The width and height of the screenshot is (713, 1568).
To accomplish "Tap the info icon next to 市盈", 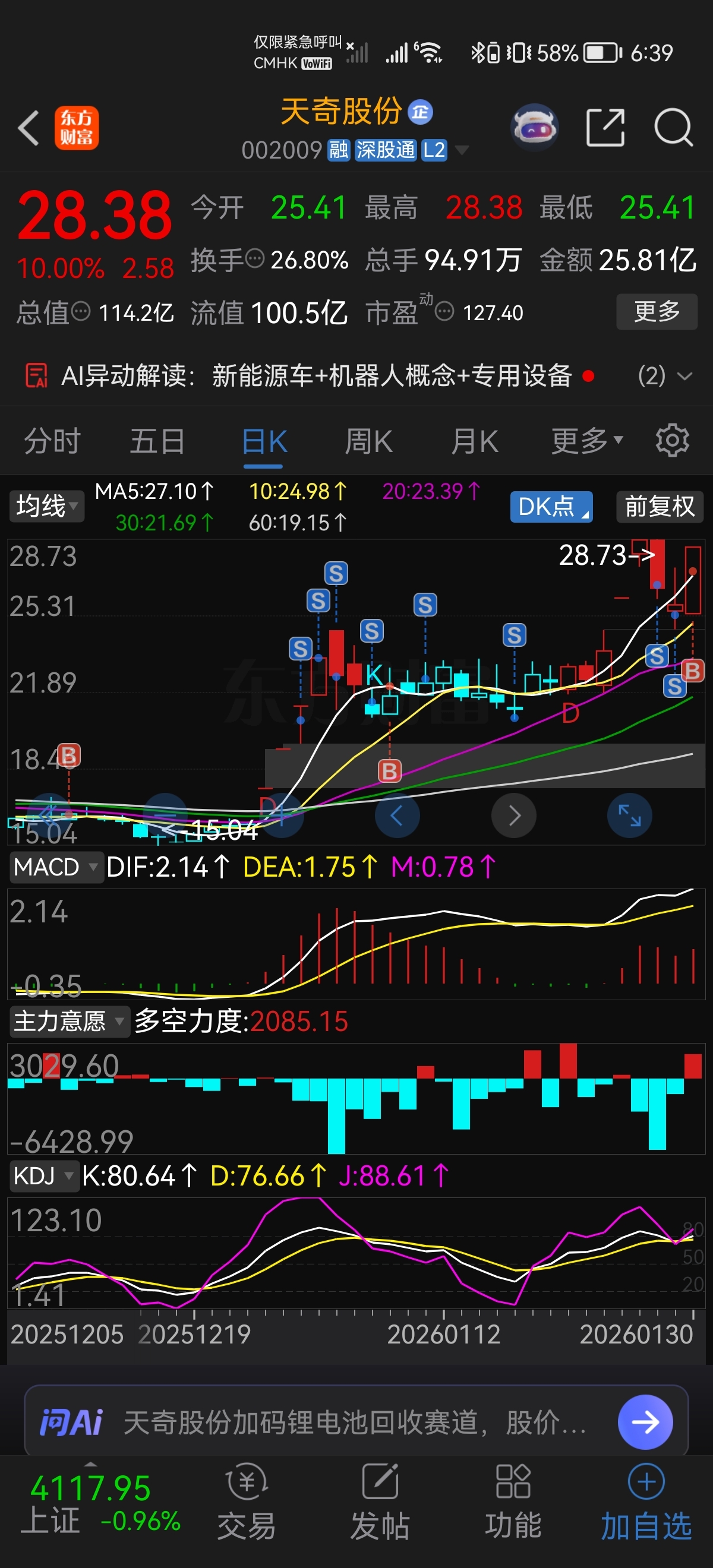I will pyautogui.click(x=444, y=312).
